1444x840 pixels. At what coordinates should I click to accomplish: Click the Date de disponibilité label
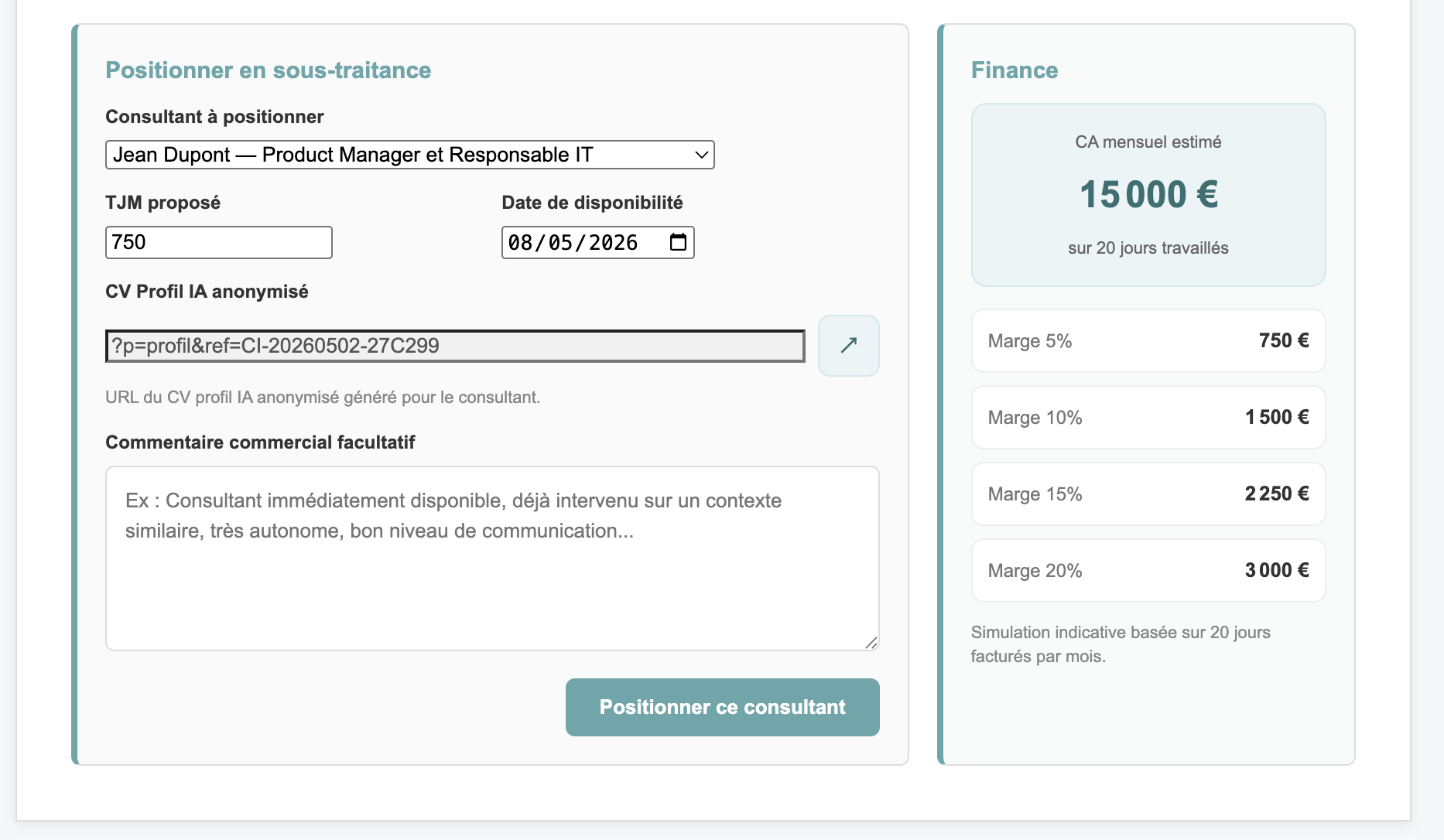pyautogui.click(x=593, y=203)
